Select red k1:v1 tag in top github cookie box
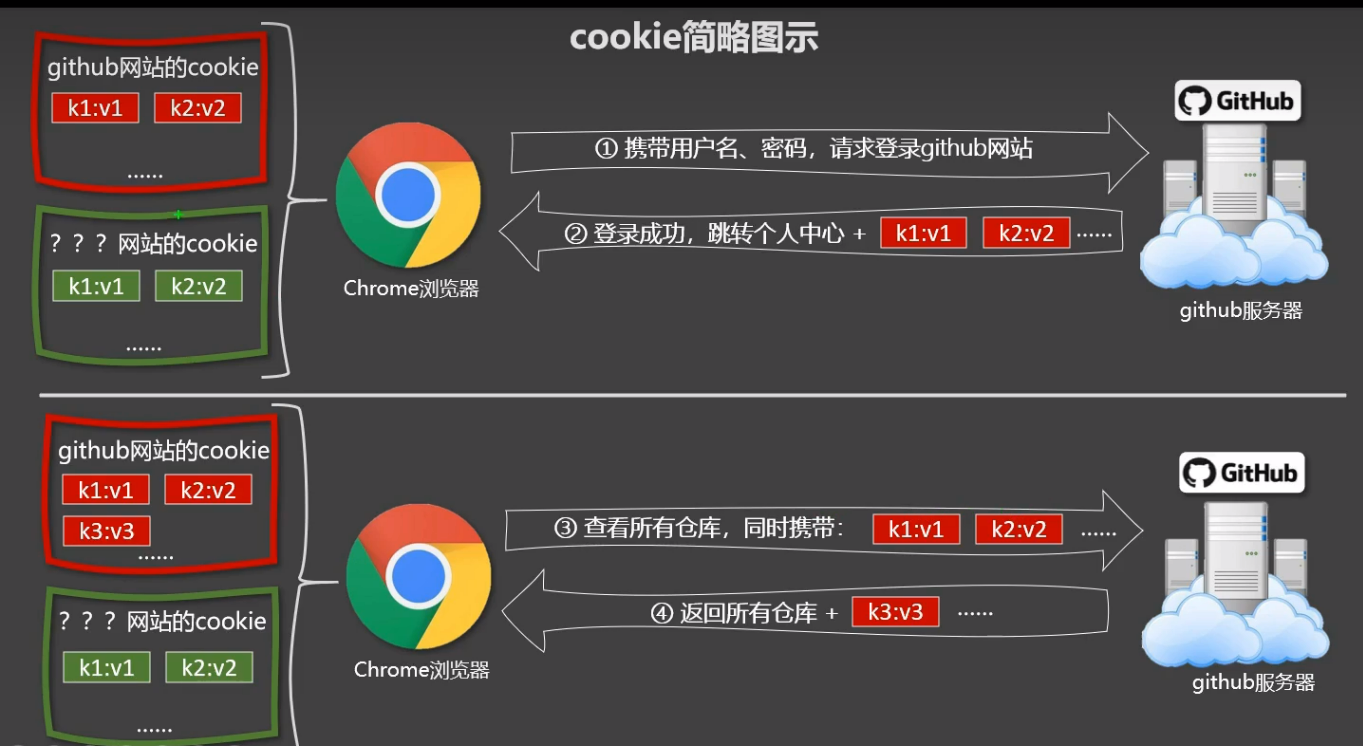The height and width of the screenshot is (746, 1363). [96, 108]
